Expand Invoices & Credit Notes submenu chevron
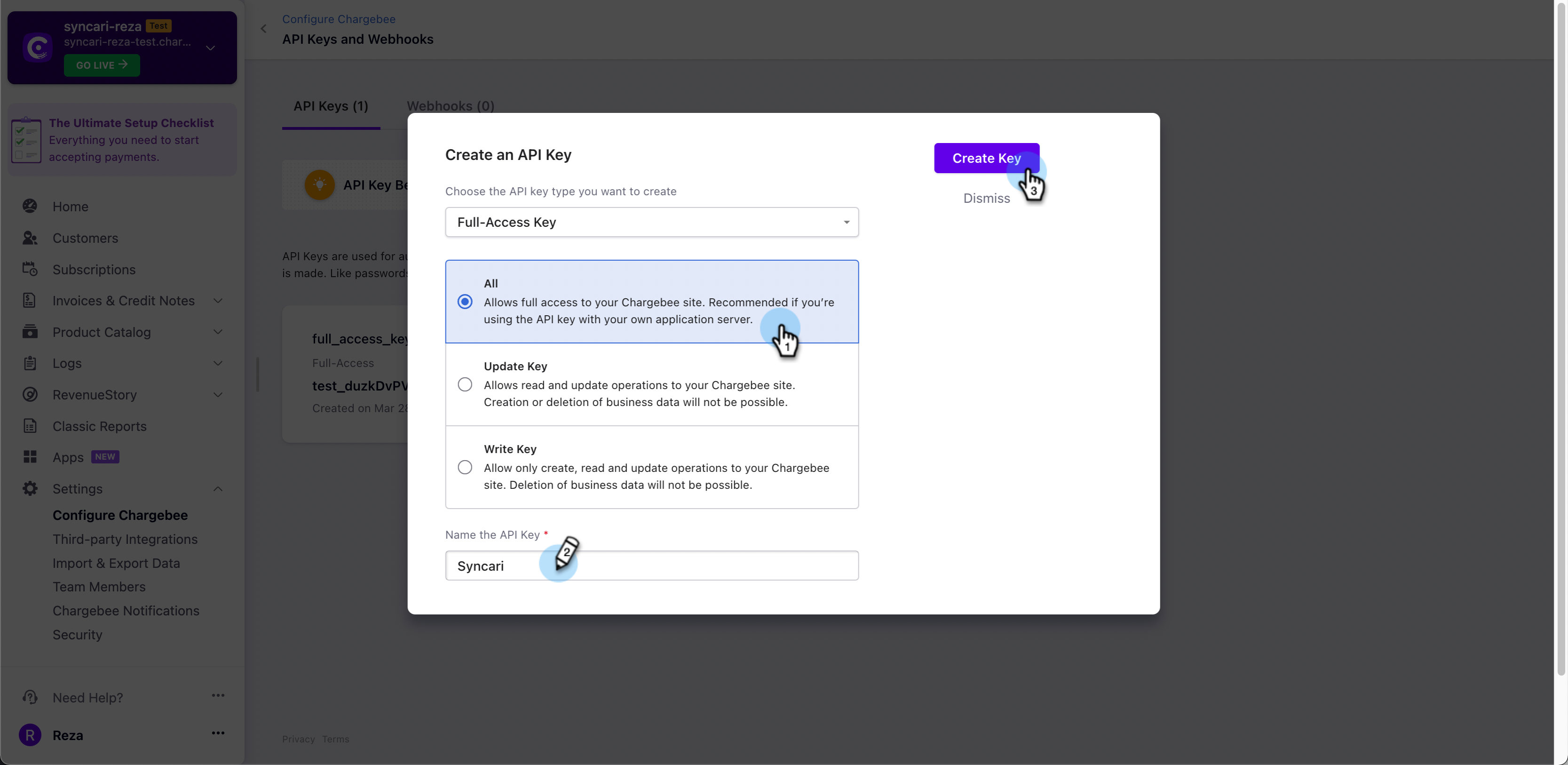Image resolution: width=1568 pixels, height=765 pixels. [218, 301]
